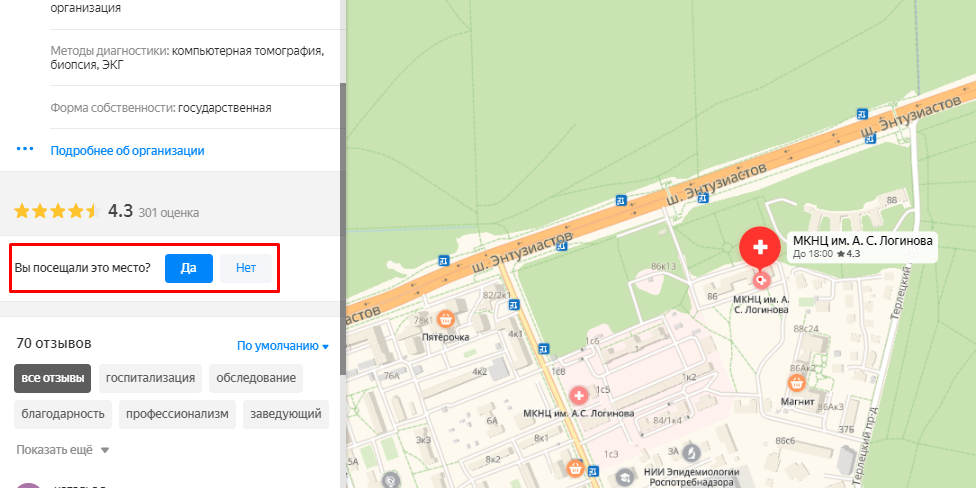
Task: Select the все отзывы filter tag
Action: coord(52,378)
